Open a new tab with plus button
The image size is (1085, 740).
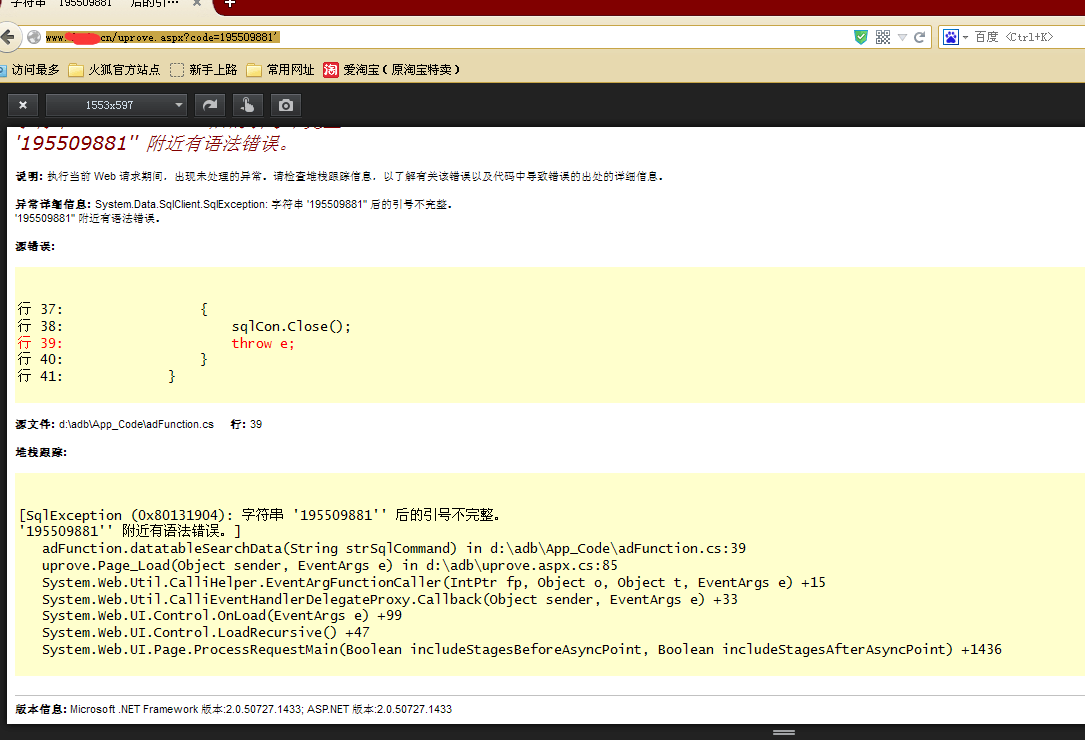tap(230, 4)
